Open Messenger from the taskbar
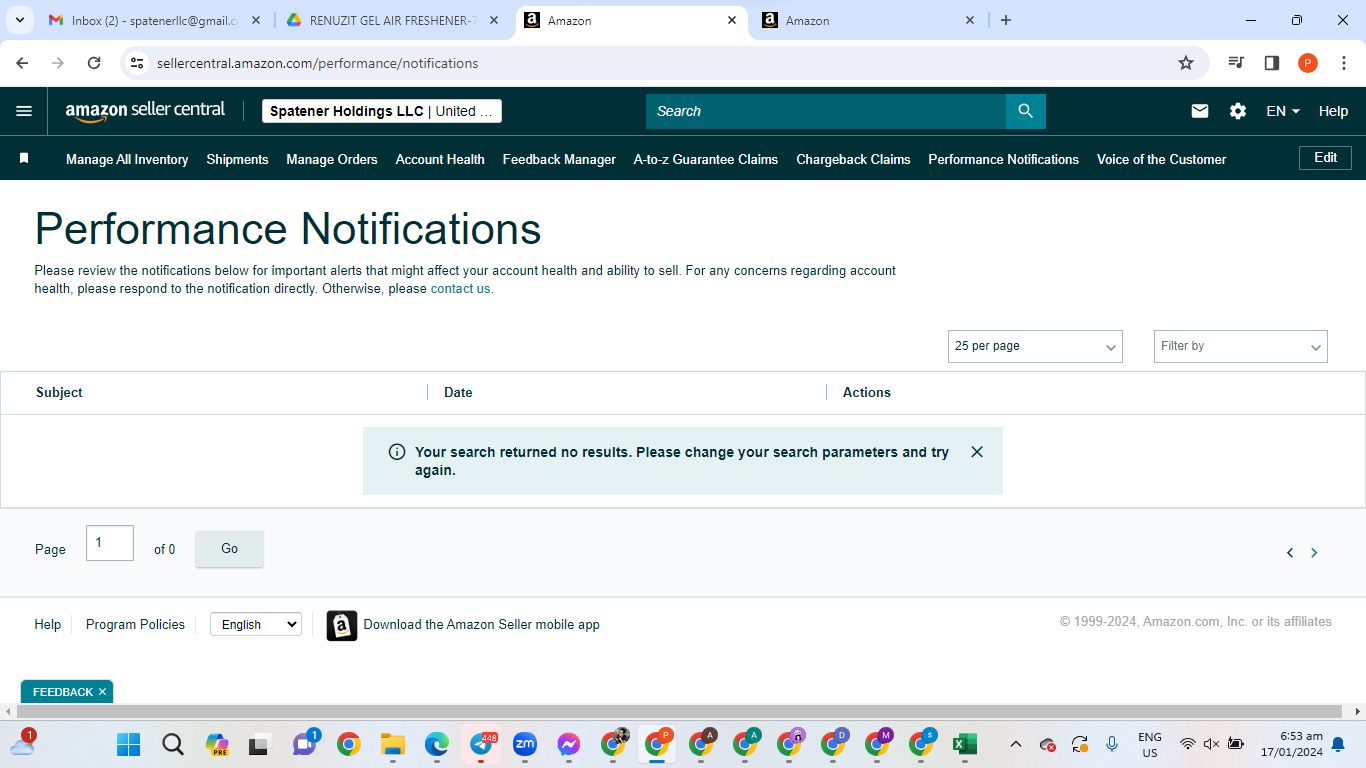Screen dimensions: 1366x768 pos(569,744)
